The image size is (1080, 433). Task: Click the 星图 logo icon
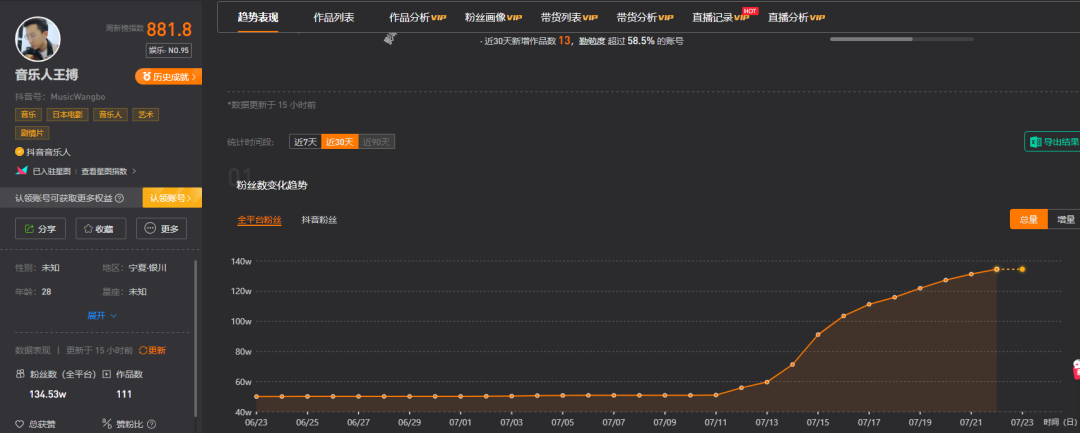pos(21,171)
